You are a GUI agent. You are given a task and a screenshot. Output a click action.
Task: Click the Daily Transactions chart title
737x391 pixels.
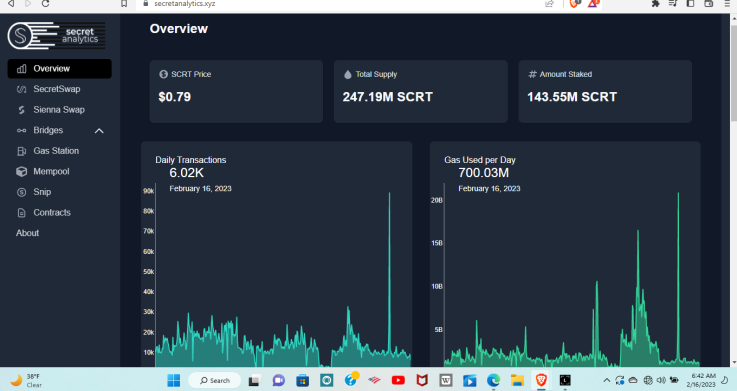(x=190, y=160)
